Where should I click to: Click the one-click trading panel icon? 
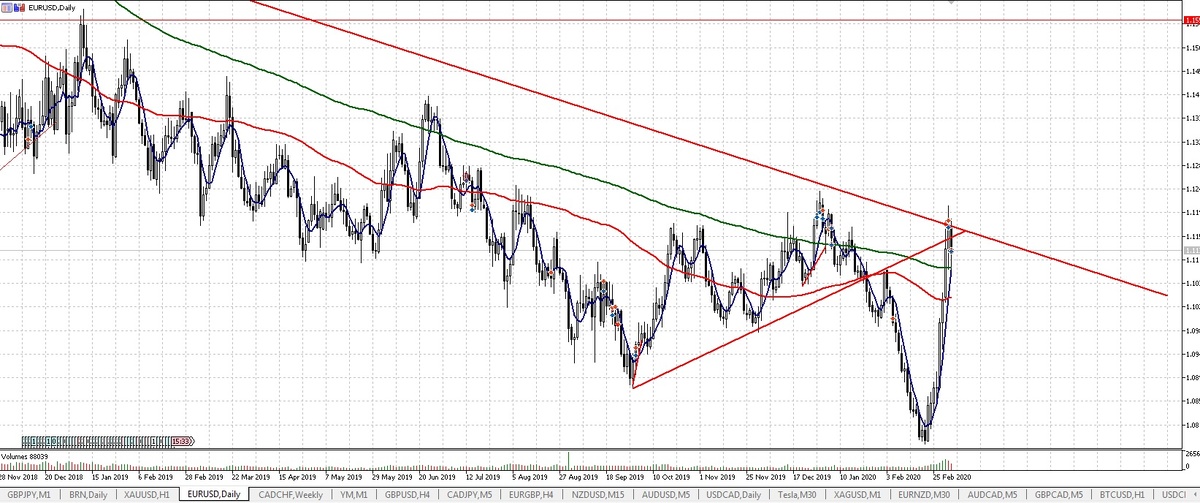pyautogui.click(x=9, y=8)
